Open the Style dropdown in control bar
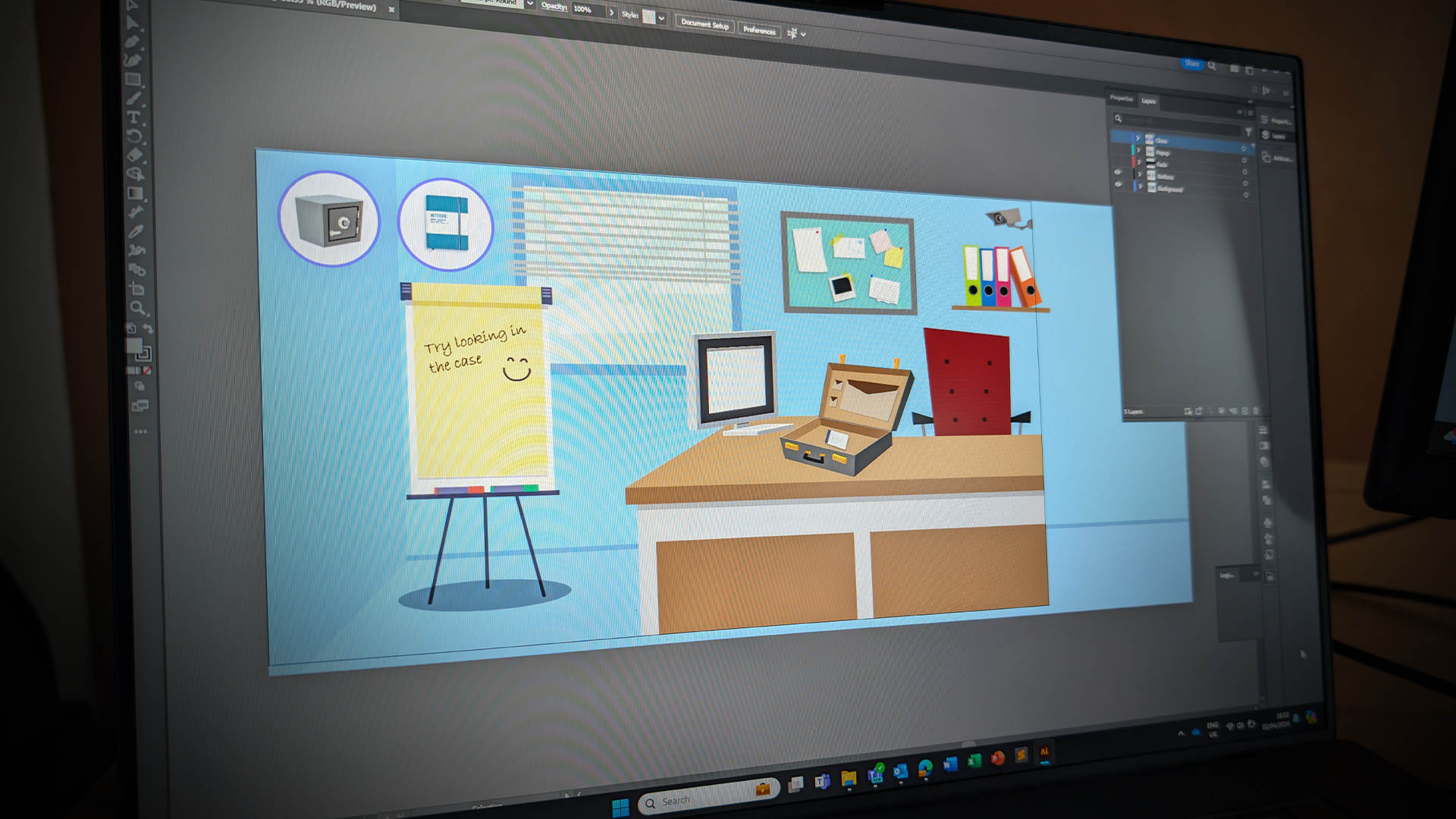Image resolution: width=1456 pixels, height=819 pixels. tap(661, 18)
